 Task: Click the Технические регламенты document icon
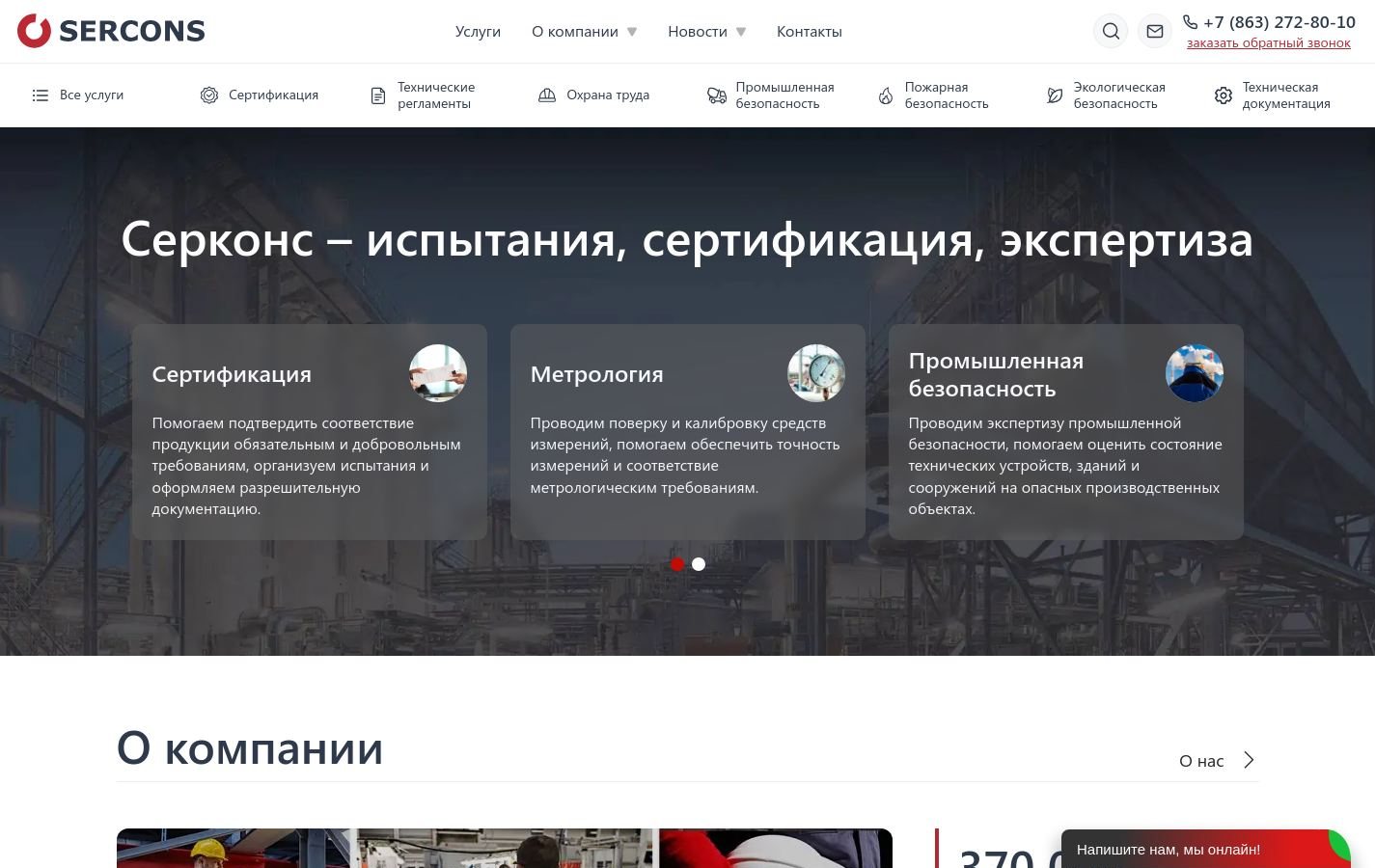378,95
